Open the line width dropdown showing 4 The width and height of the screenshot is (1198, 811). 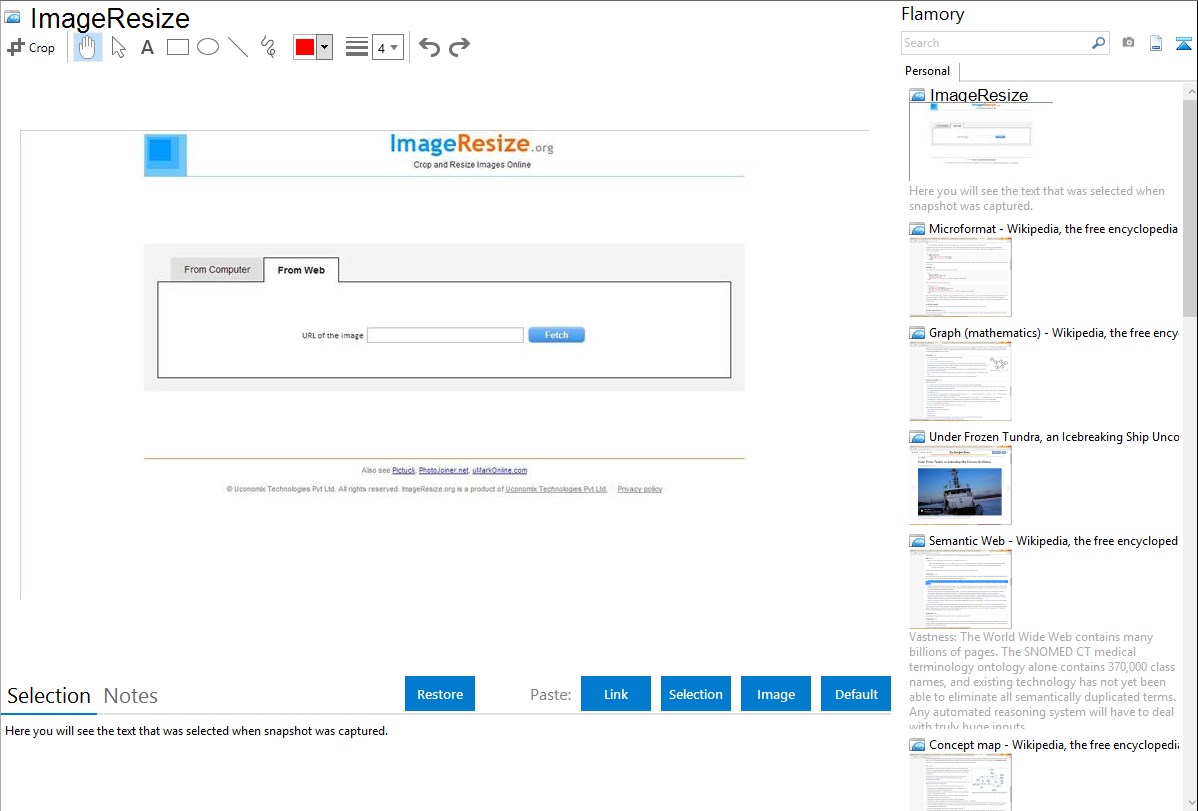387,47
